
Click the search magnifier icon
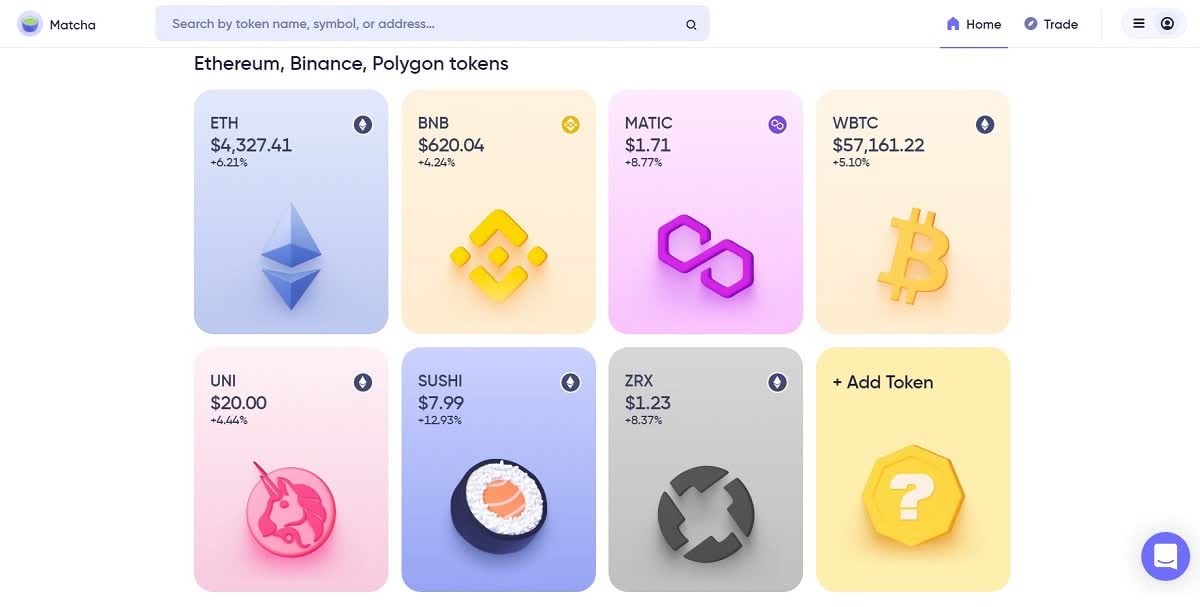pos(691,25)
